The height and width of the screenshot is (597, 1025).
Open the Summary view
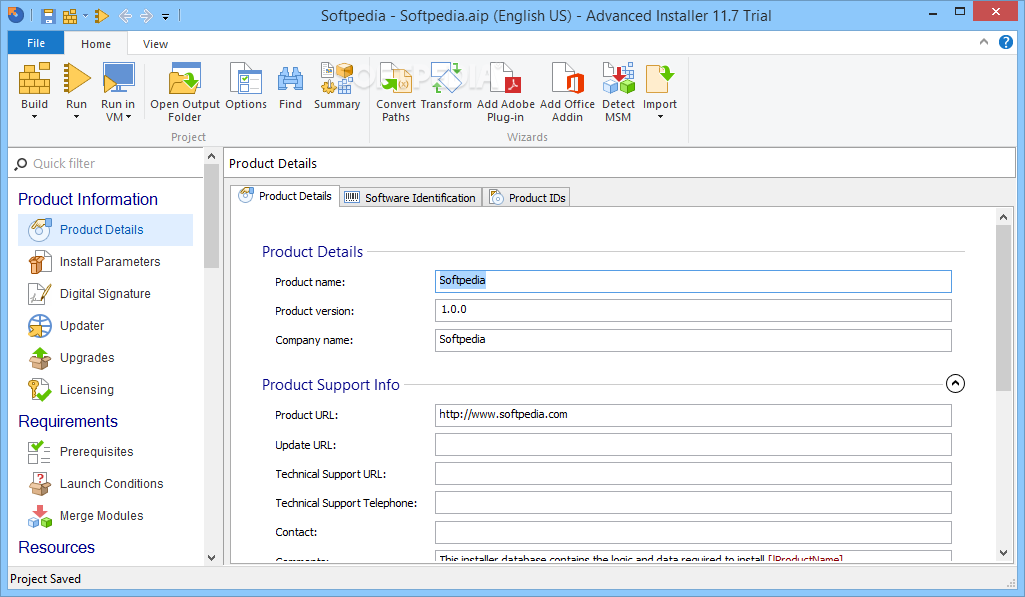pos(337,86)
